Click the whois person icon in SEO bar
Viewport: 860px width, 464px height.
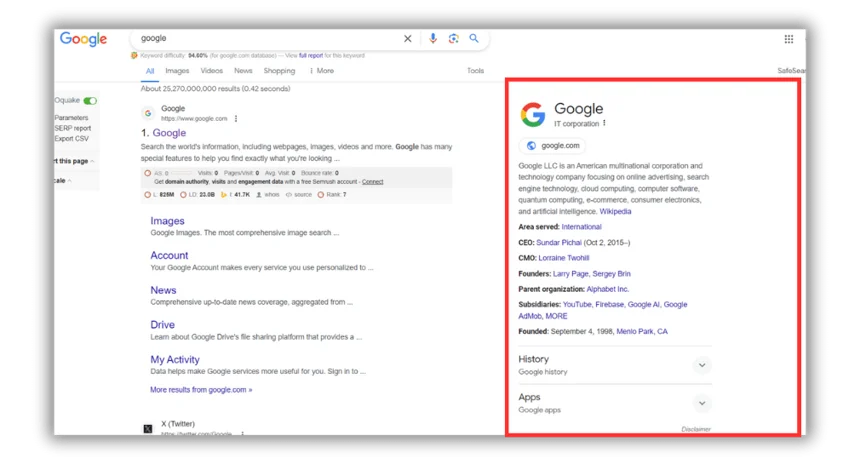[x=259, y=195]
